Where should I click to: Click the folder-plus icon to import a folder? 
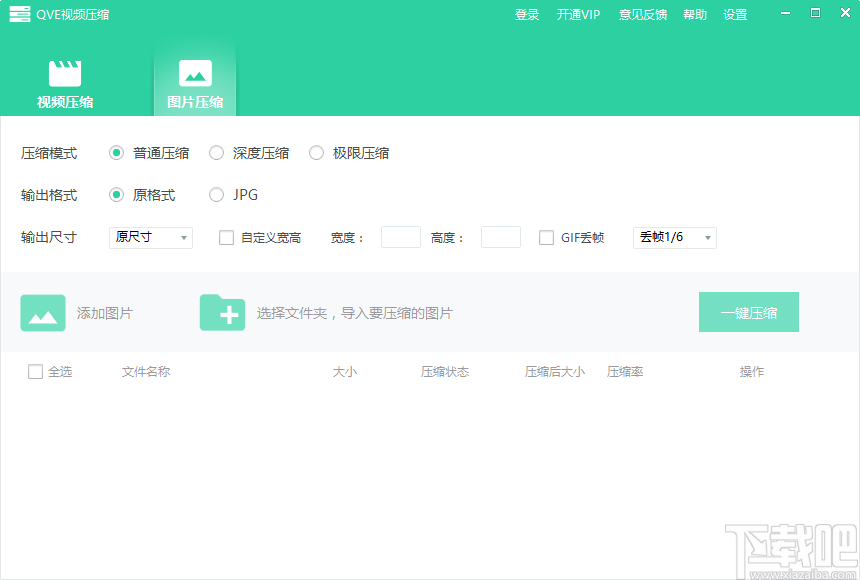[222, 312]
